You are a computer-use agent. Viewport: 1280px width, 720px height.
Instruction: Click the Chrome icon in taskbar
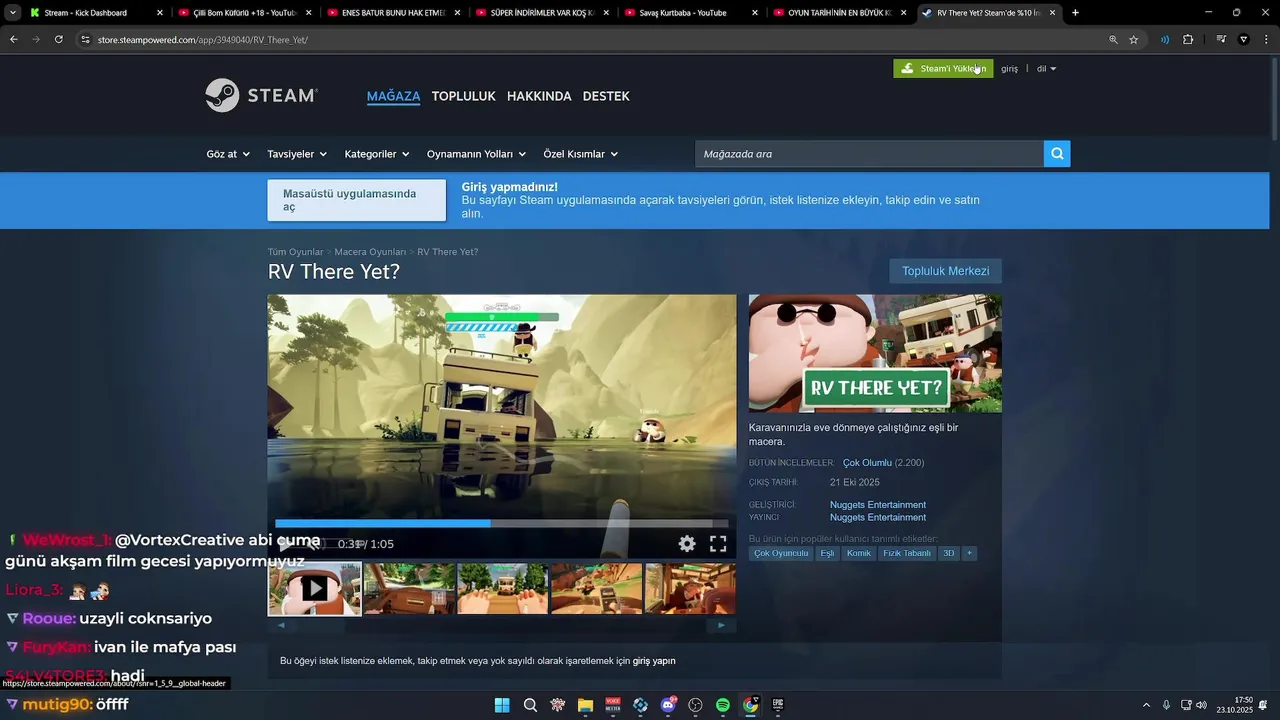[x=750, y=705]
